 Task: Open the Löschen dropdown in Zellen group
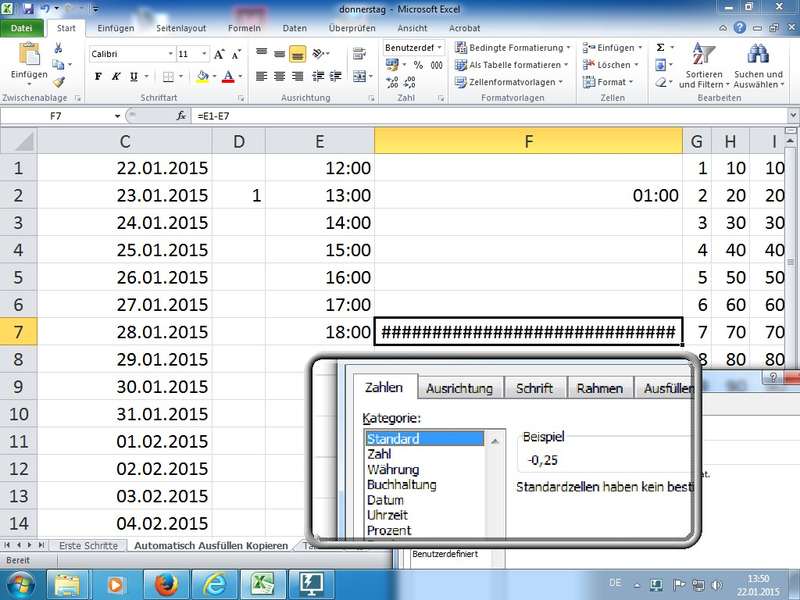pyautogui.click(x=611, y=65)
